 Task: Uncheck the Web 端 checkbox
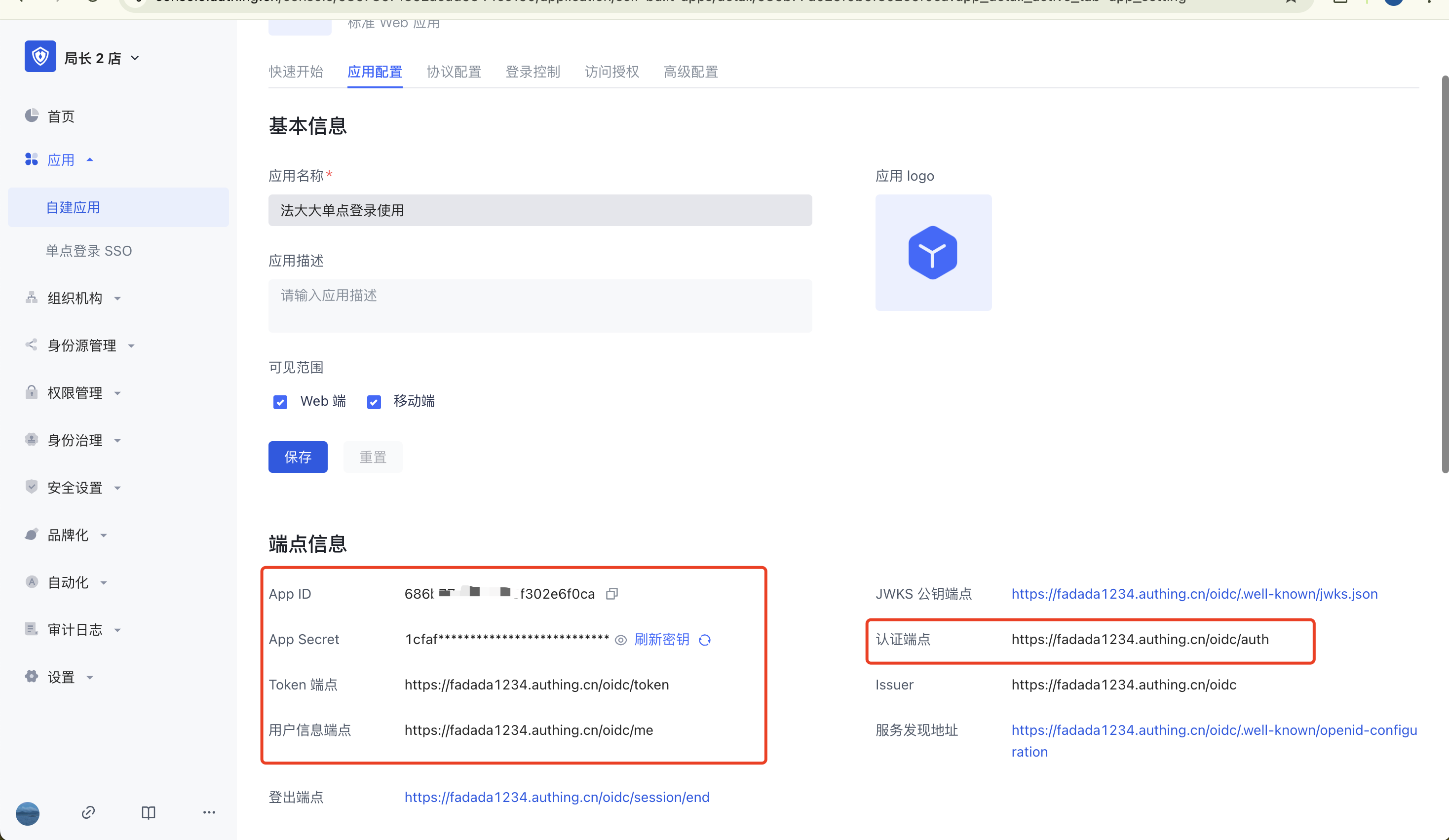280,402
